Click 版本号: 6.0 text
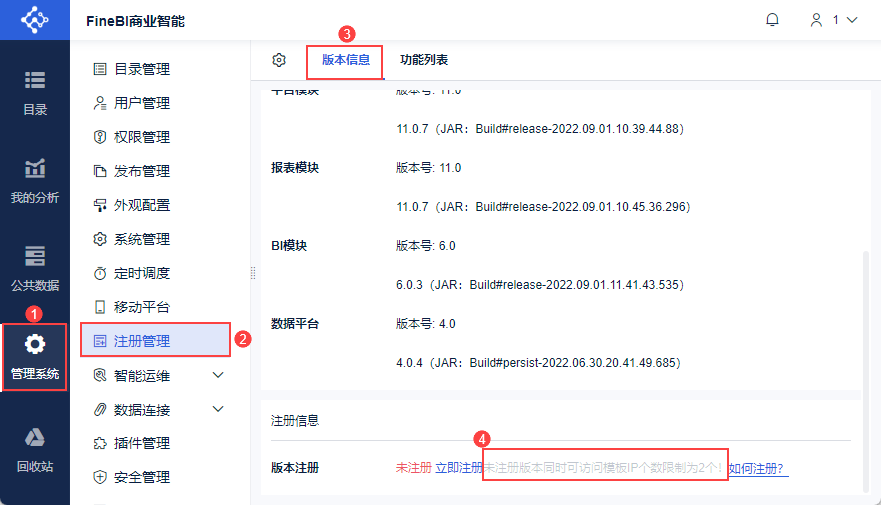This screenshot has height=505, width=881. click(425, 245)
